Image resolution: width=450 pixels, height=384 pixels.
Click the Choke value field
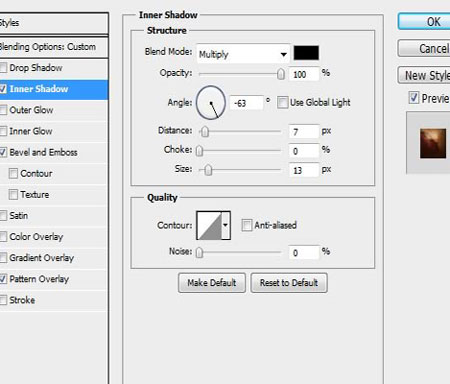coord(304,151)
